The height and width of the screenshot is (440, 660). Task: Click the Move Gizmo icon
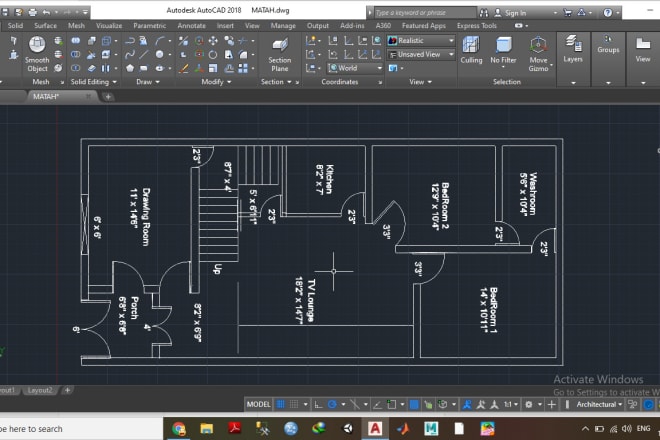538,45
